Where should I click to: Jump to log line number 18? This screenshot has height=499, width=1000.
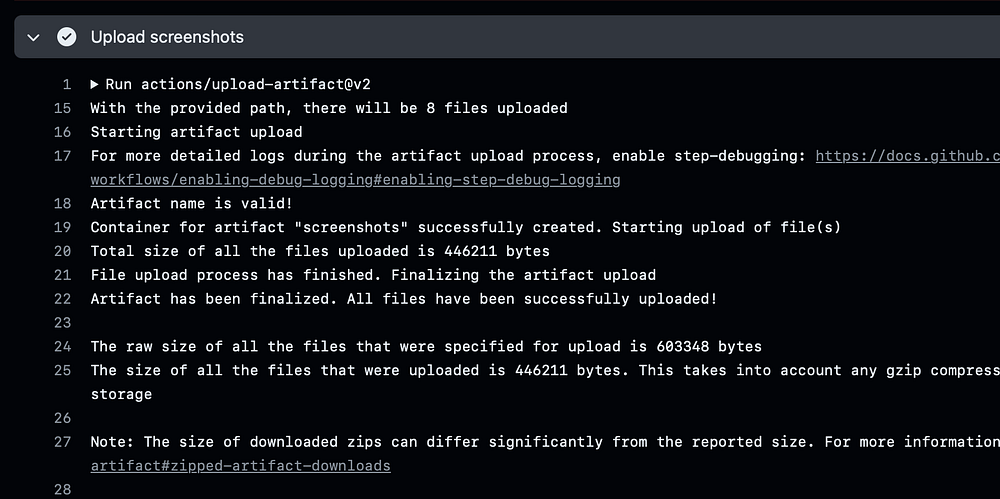[x=62, y=204]
